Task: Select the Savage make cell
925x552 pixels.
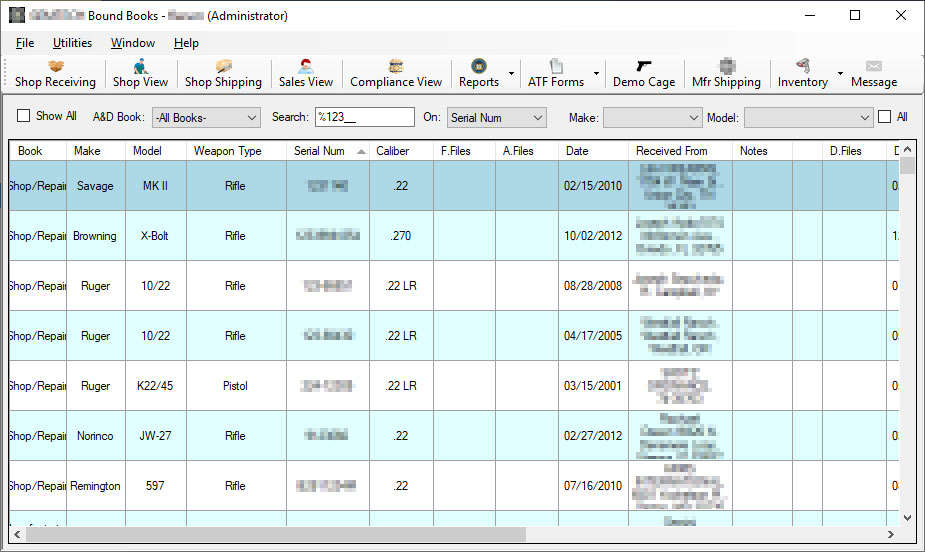Action: [x=96, y=186]
